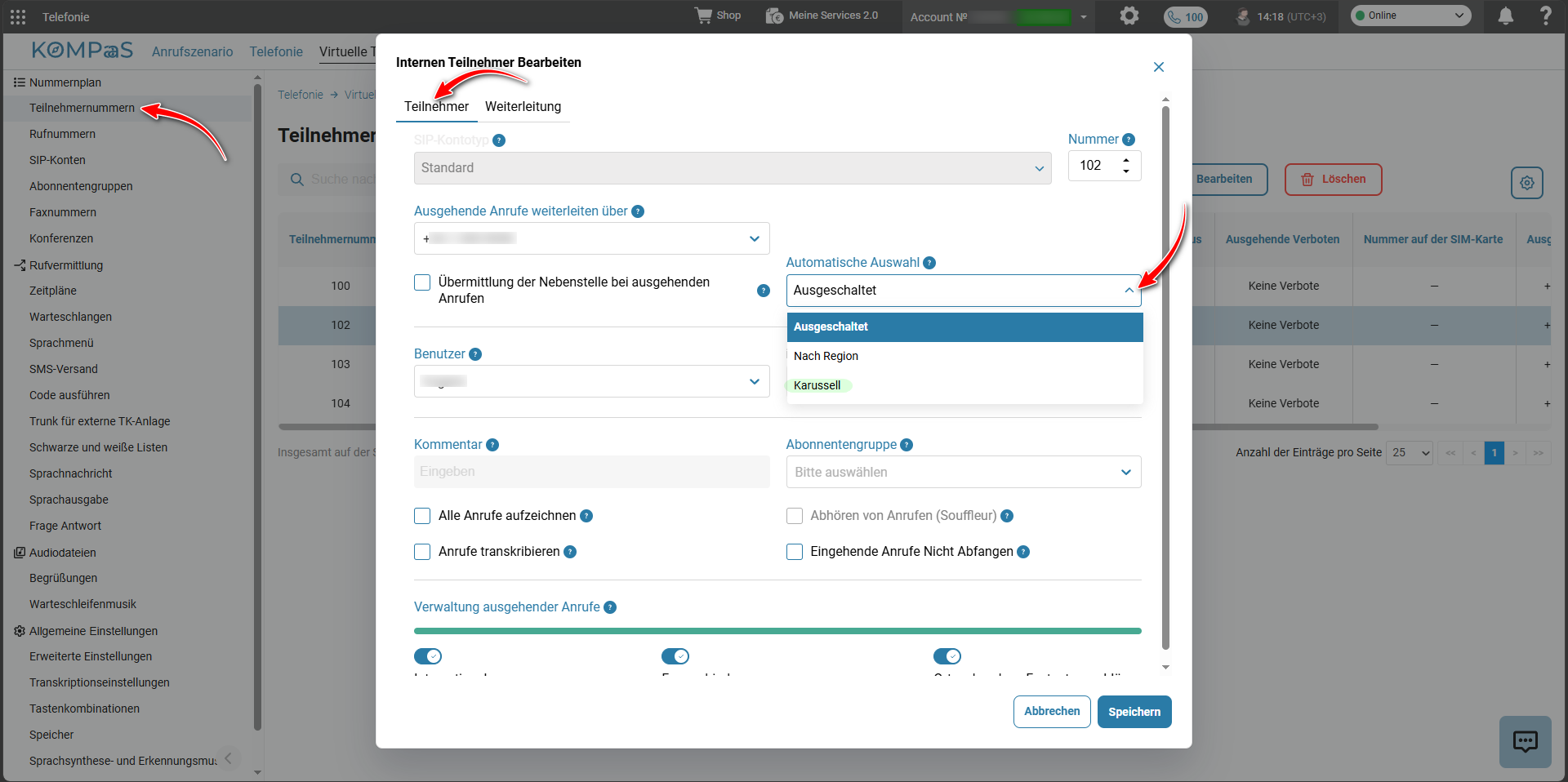The width and height of the screenshot is (1568, 782).
Task: Select Karussell option
Action: pos(964,385)
